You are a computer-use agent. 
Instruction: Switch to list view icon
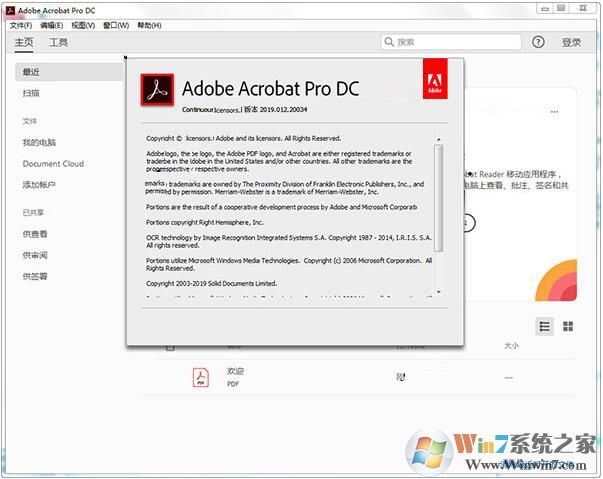tap(545, 326)
